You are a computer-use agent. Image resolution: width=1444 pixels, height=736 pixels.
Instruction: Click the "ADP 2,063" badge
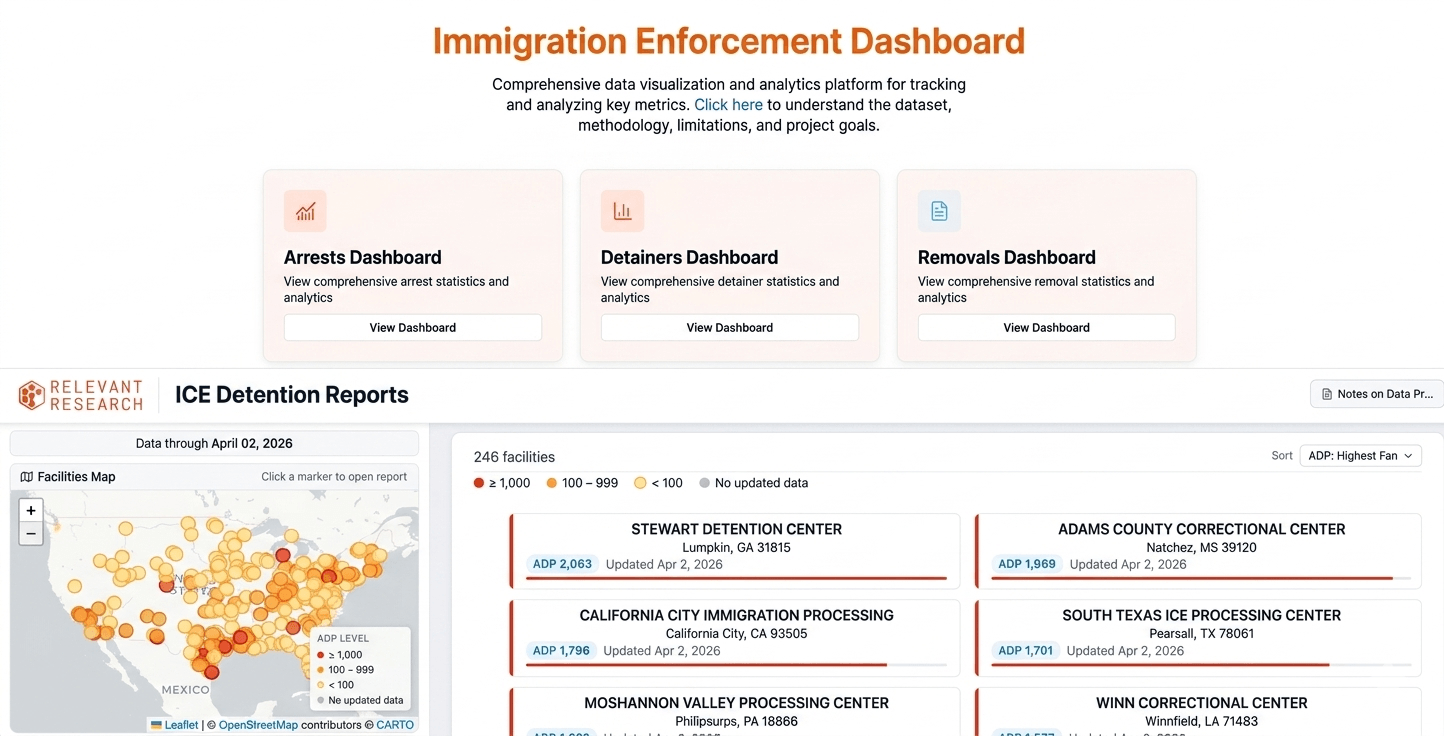[x=562, y=564]
